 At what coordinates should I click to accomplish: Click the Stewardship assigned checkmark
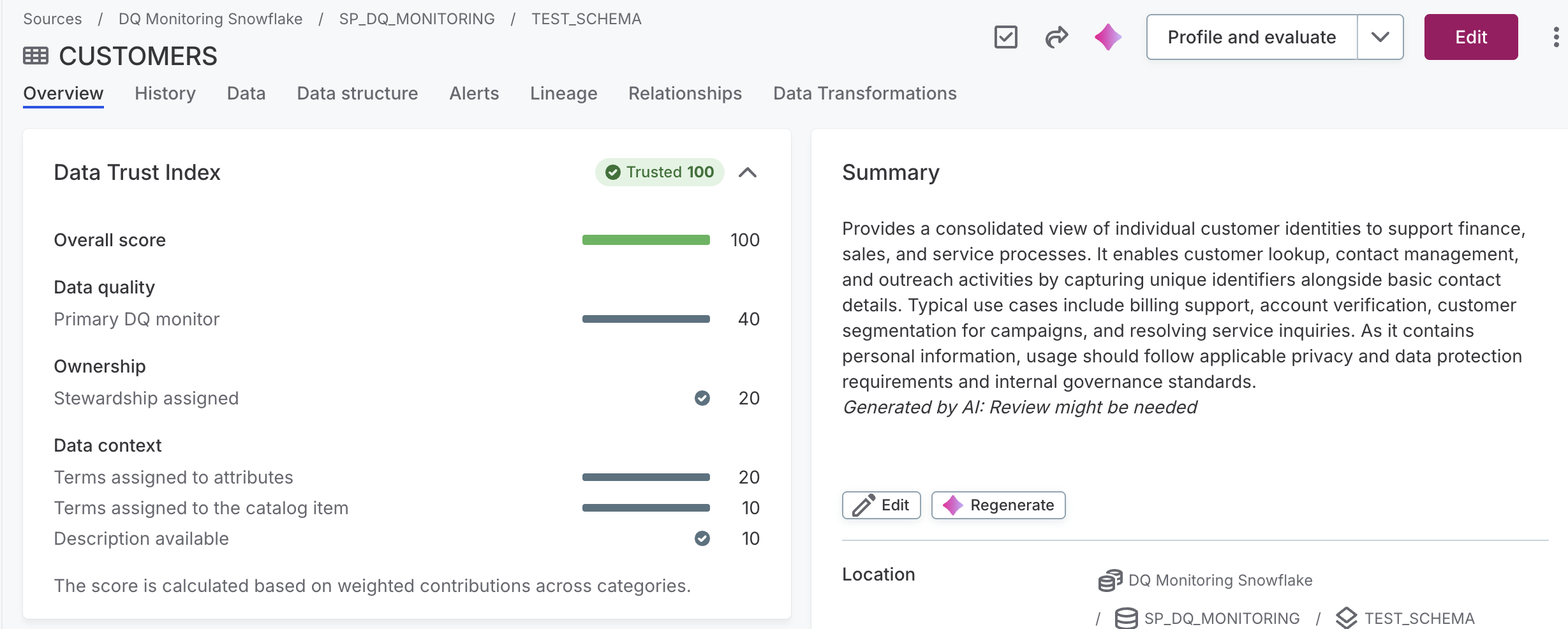pyautogui.click(x=702, y=398)
